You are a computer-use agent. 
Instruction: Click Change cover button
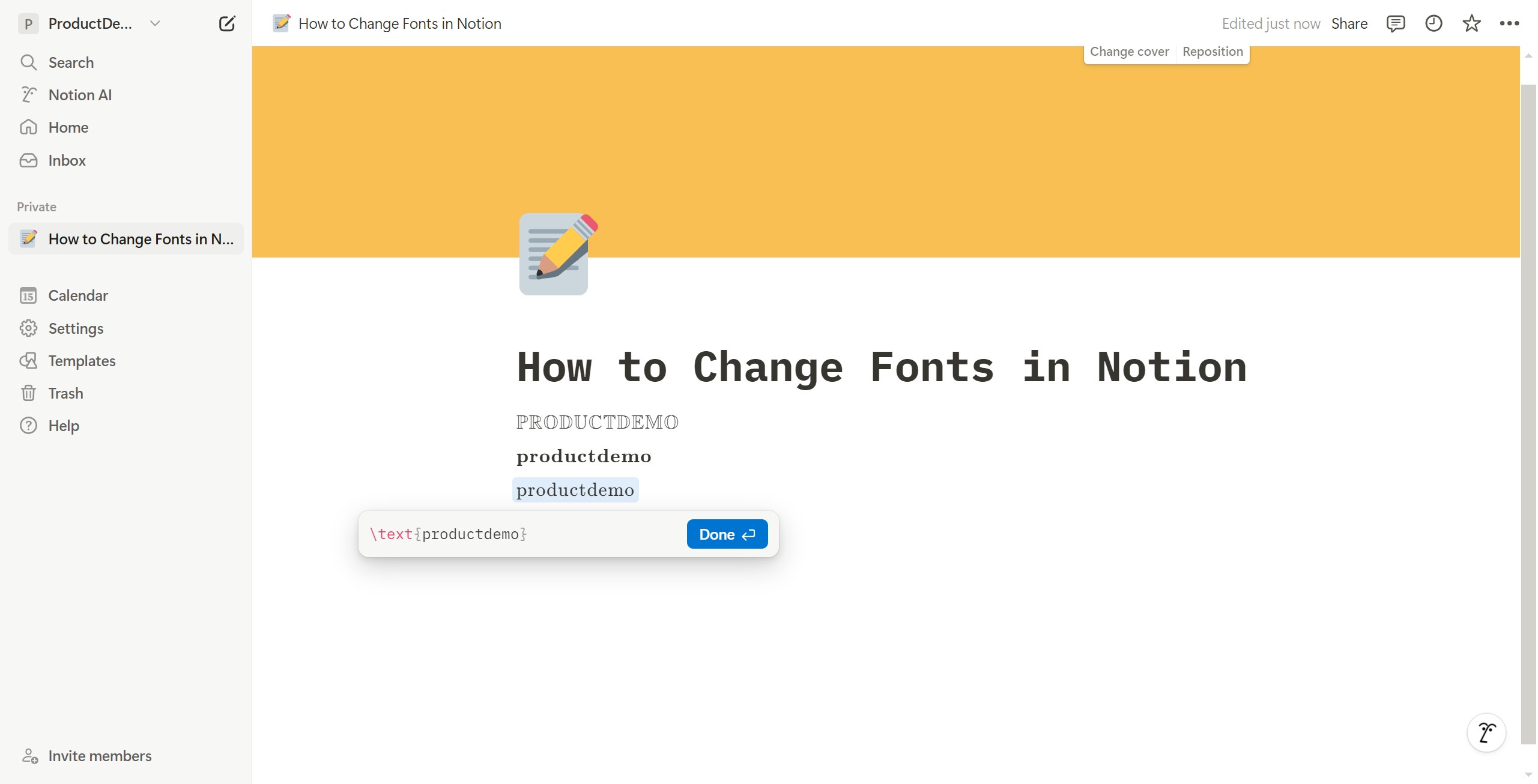pyautogui.click(x=1129, y=52)
